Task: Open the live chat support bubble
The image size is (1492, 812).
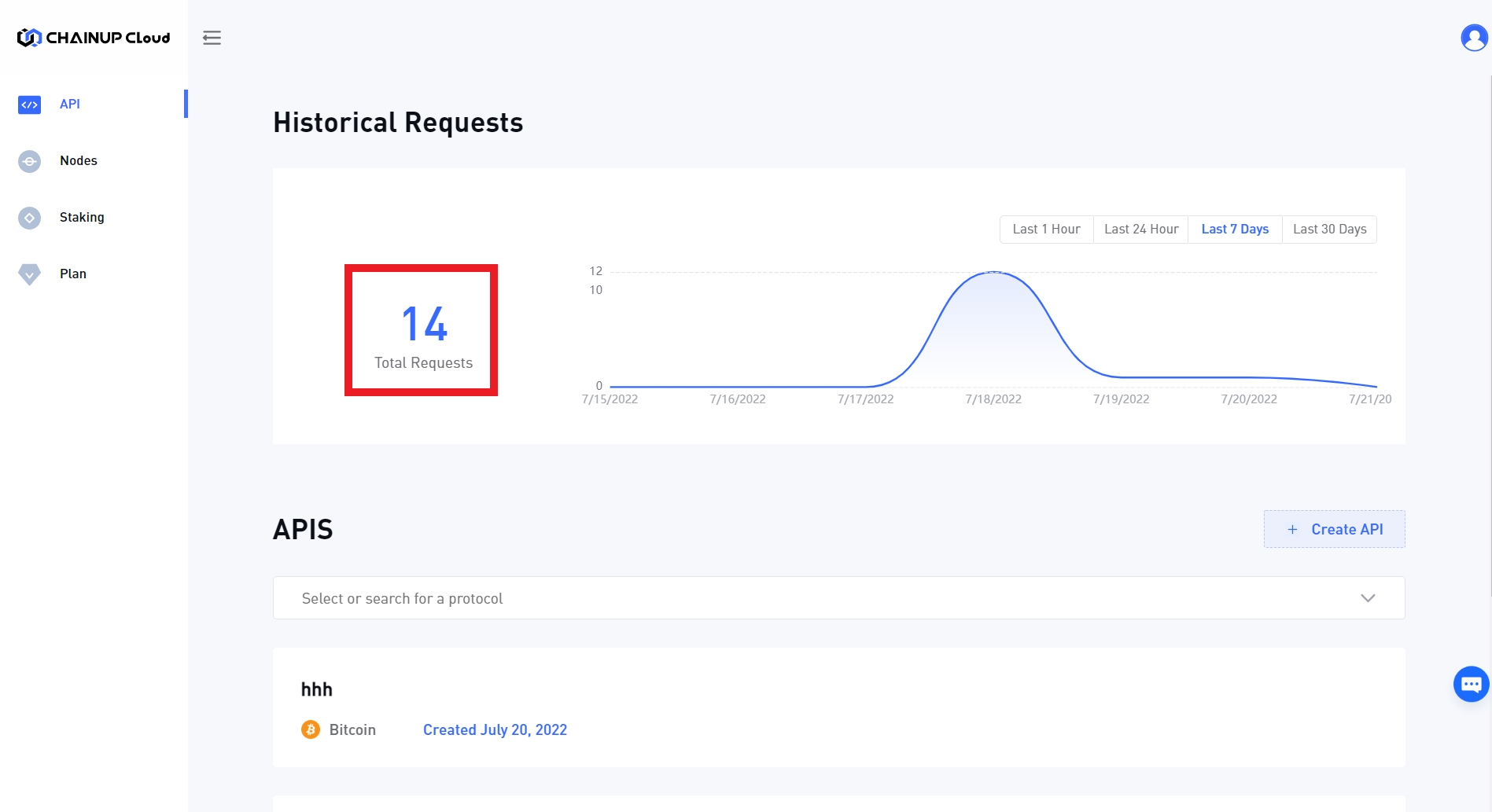Action: 1471,684
